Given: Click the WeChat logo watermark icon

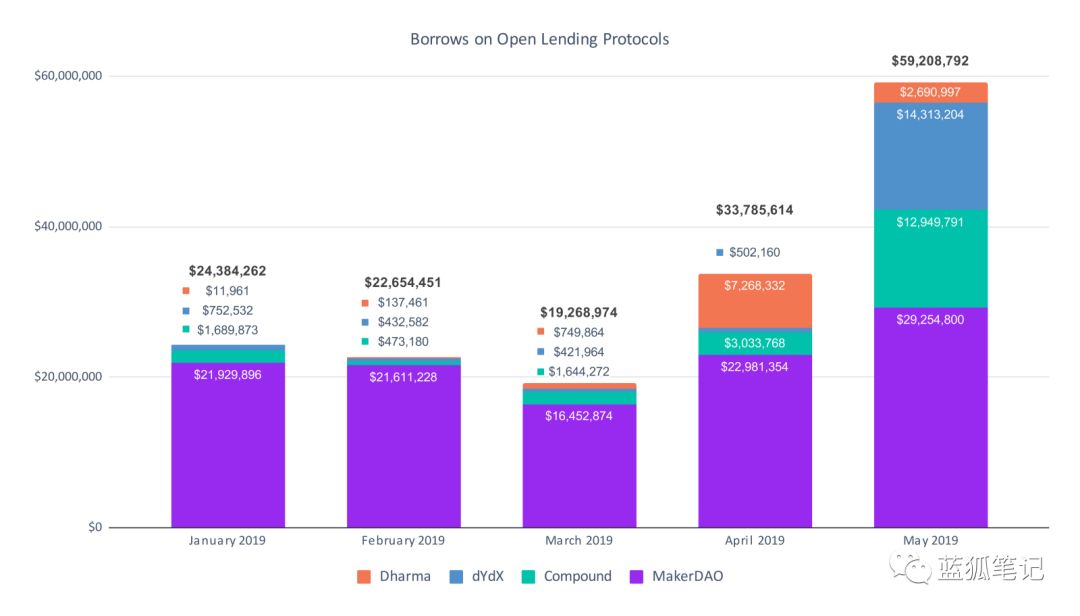Looking at the screenshot, I should (x=910, y=568).
